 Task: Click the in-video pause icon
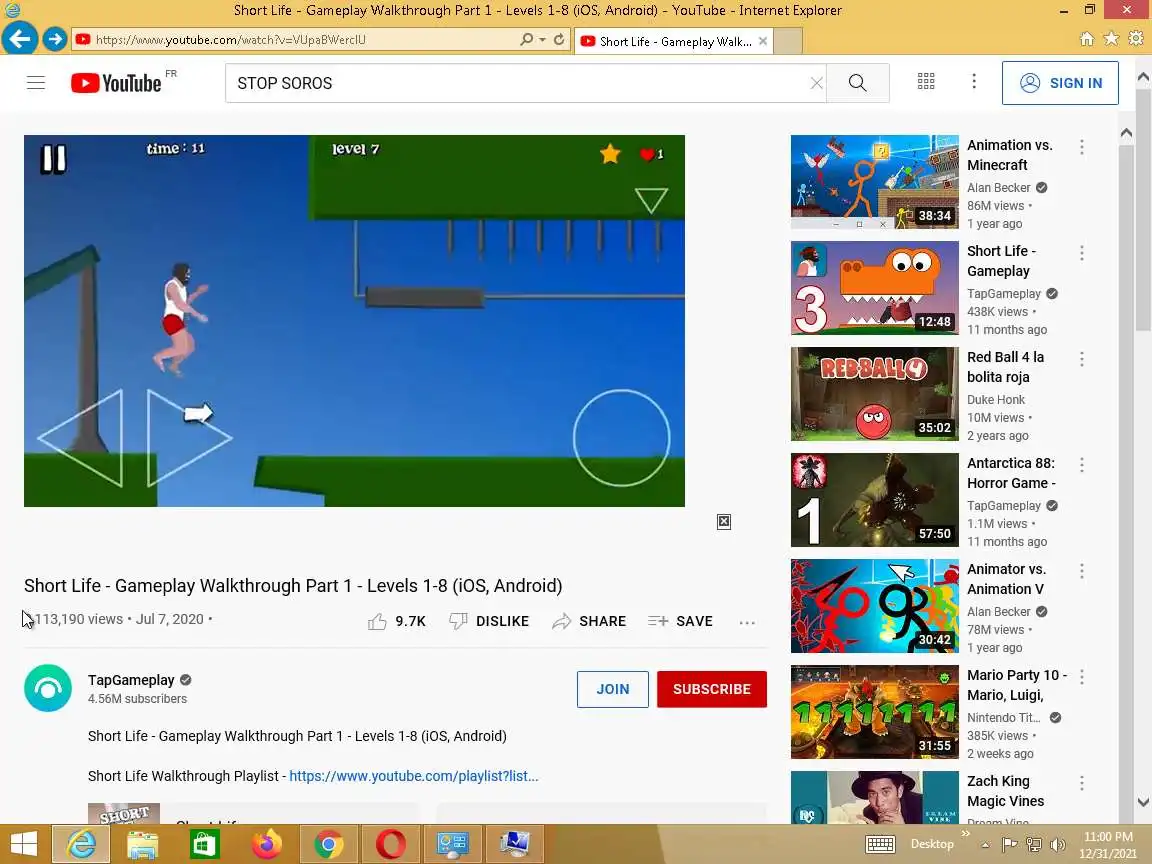coord(54,159)
